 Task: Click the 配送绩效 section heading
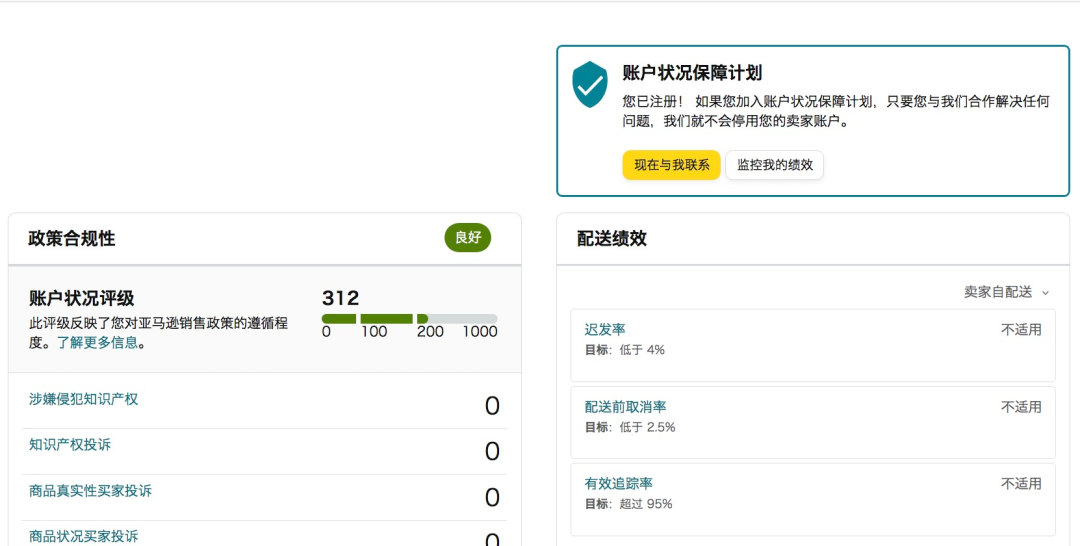point(612,239)
